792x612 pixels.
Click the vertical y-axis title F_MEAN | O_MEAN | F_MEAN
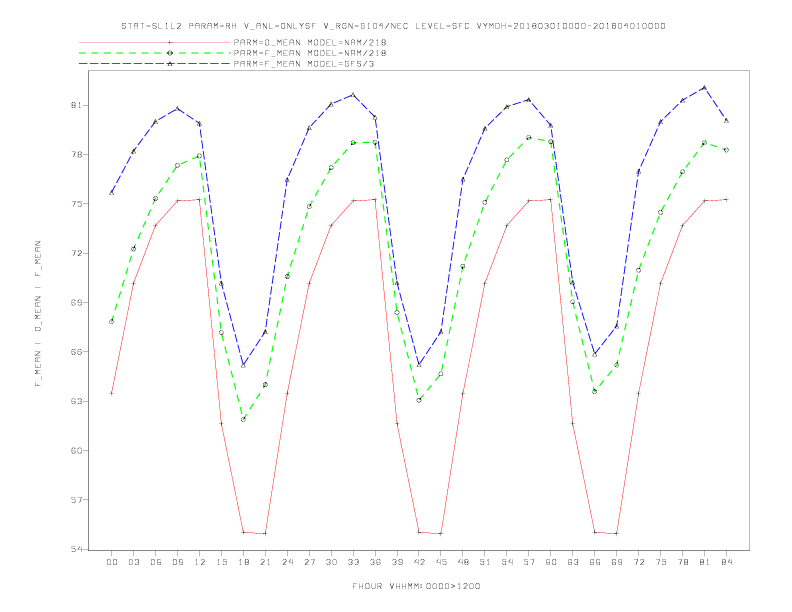click(x=38, y=314)
